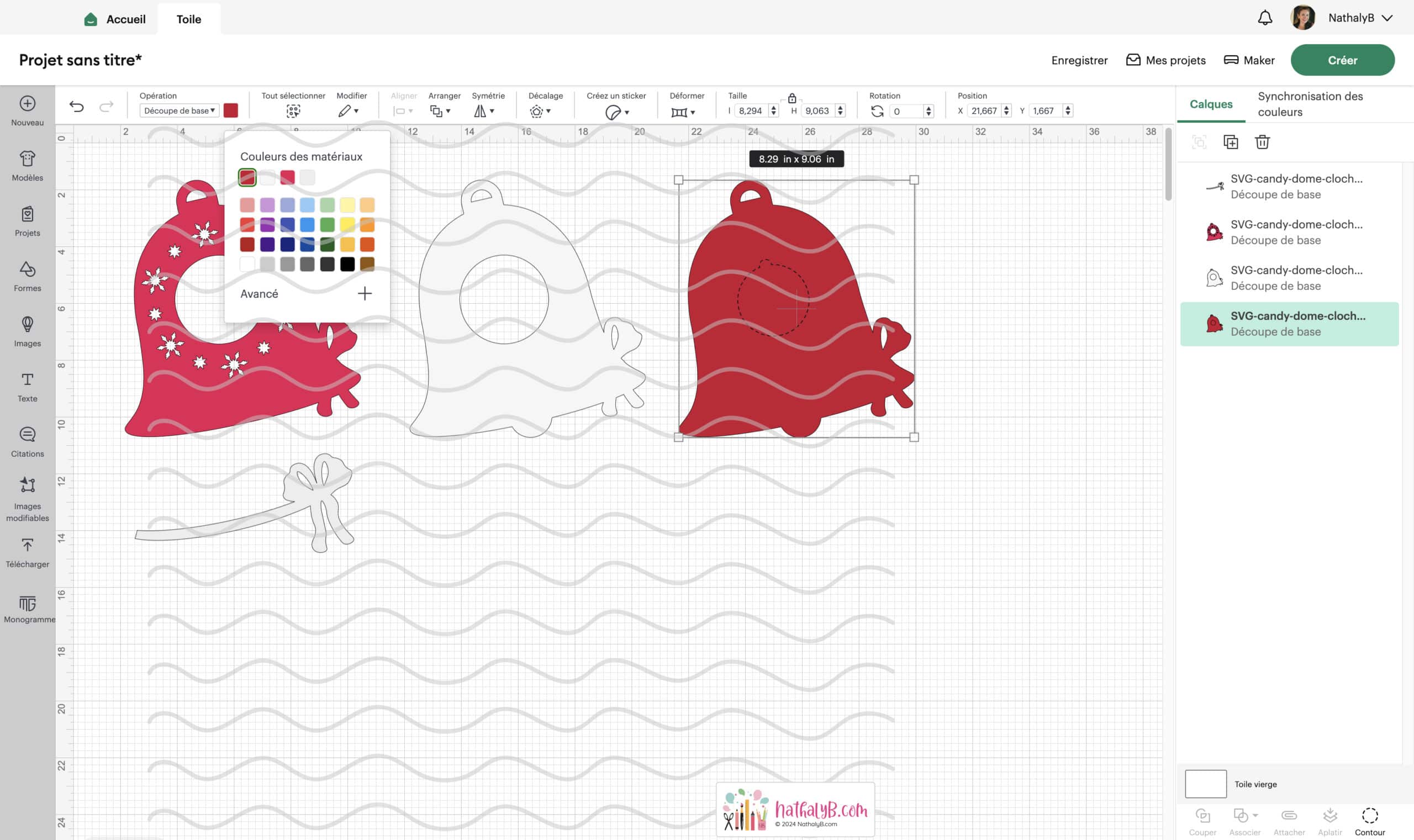Screen dimensions: 1414x840
Task: Click Mes projets in top menu
Action: coord(1175,60)
